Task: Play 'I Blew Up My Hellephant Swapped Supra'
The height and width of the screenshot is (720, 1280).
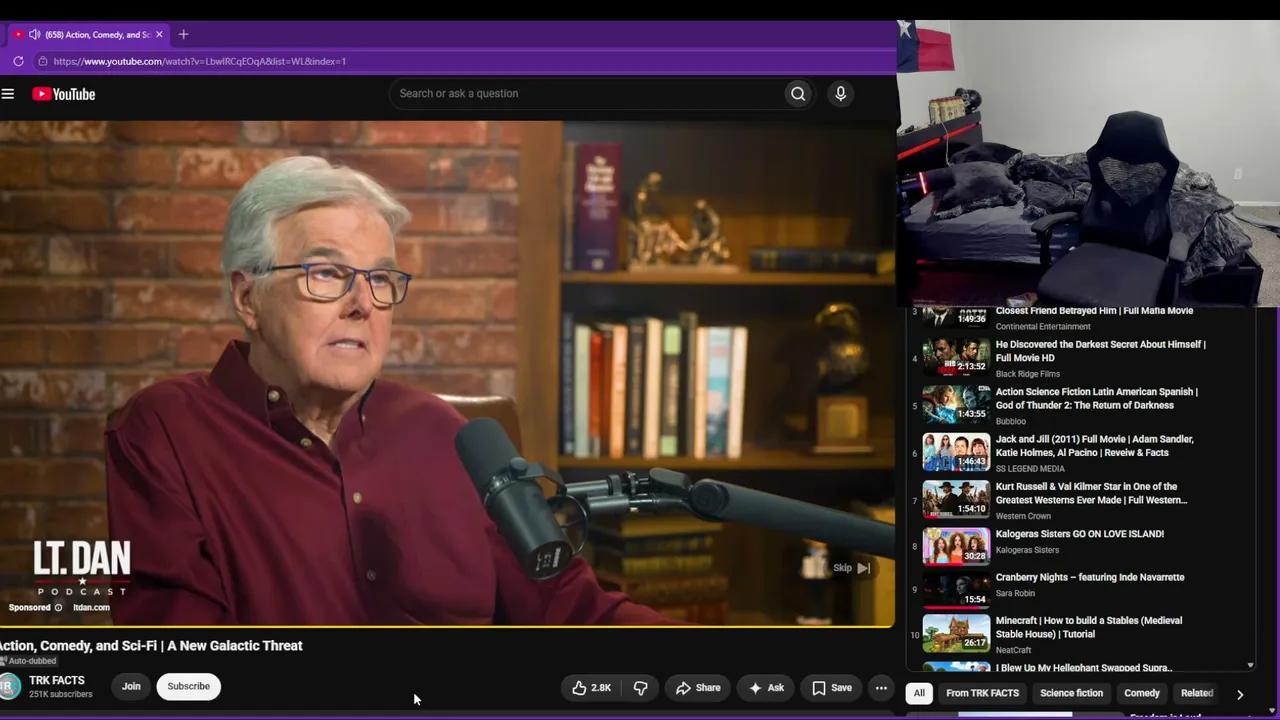Action: click(1084, 667)
